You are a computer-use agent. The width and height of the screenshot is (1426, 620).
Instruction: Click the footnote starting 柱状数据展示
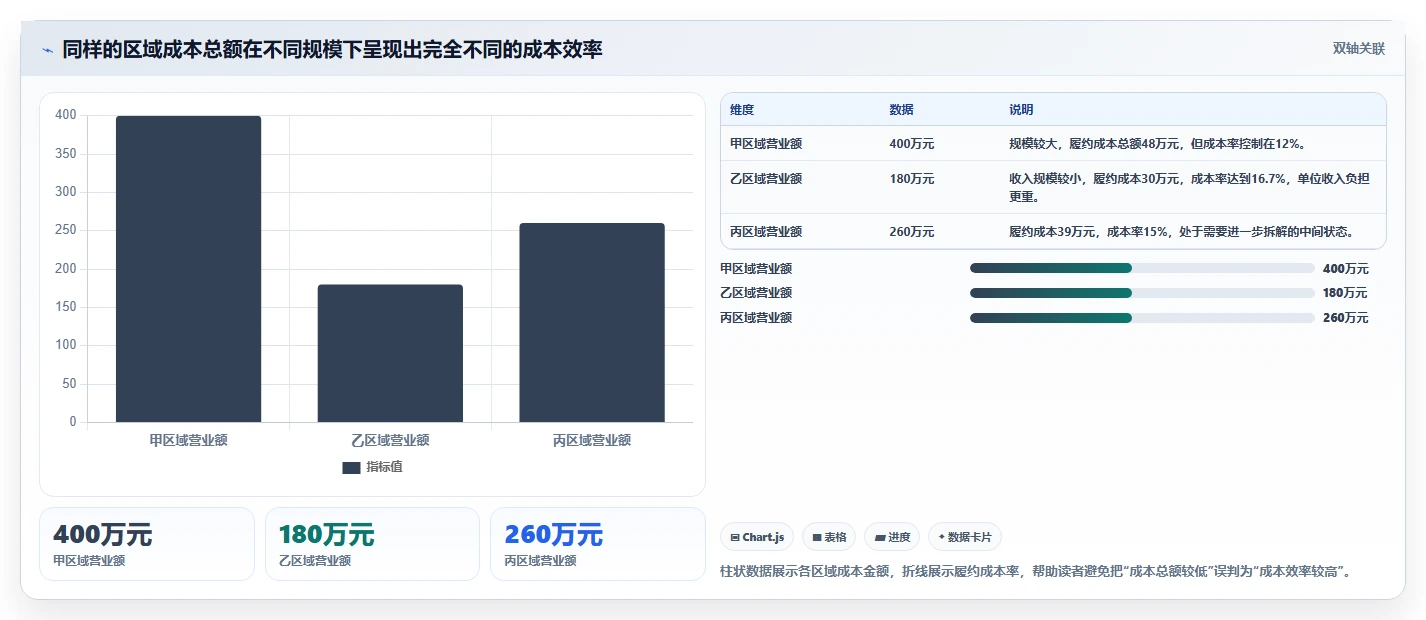[x=1036, y=572]
